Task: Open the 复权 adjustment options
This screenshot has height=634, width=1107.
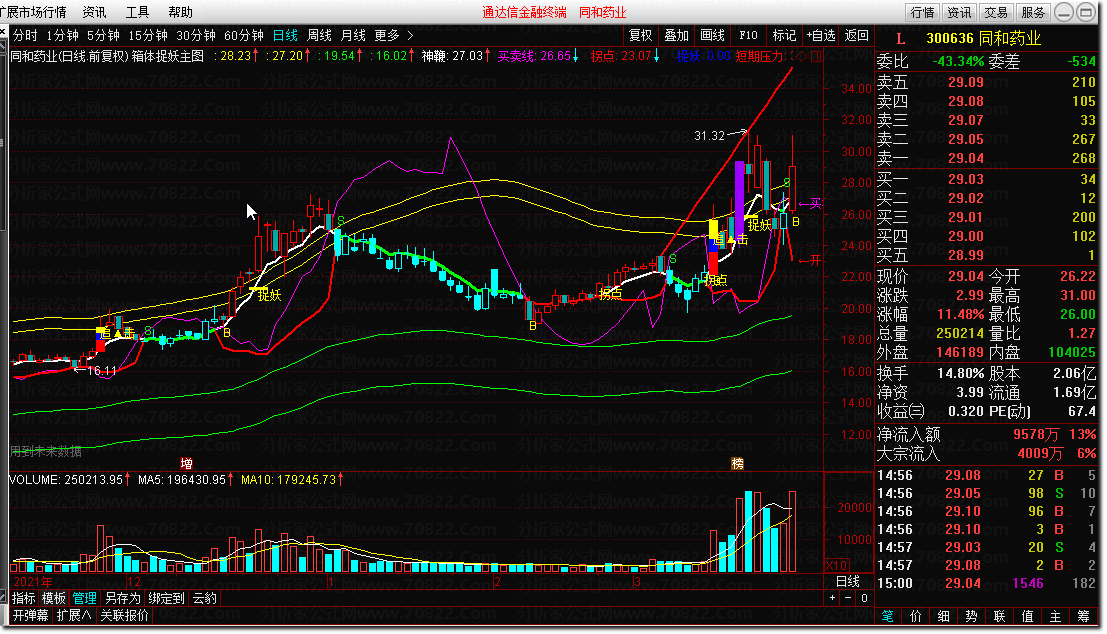Action: (640, 35)
